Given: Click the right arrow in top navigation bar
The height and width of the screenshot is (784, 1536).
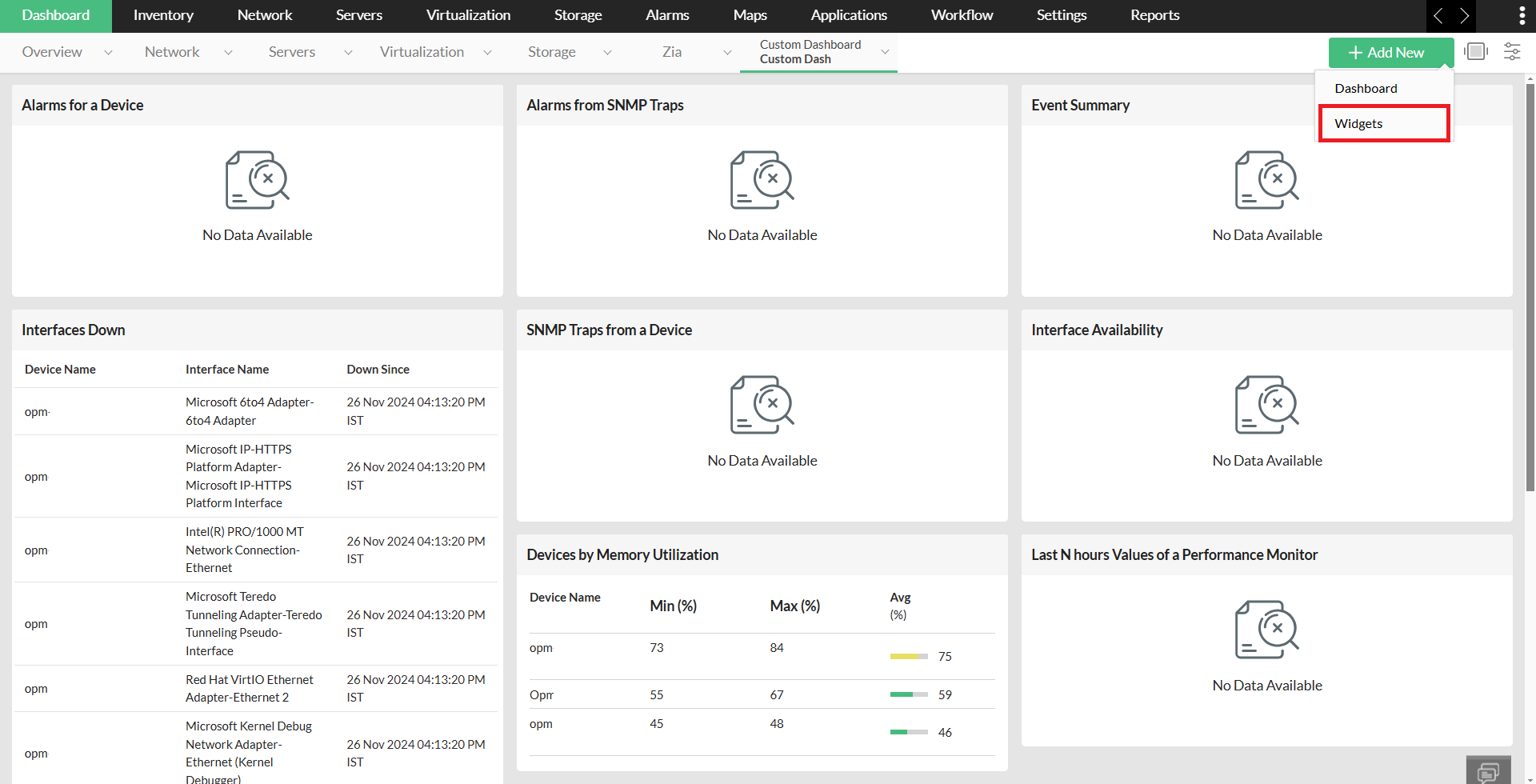Looking at the screenshot, I should pos(1464,16).
